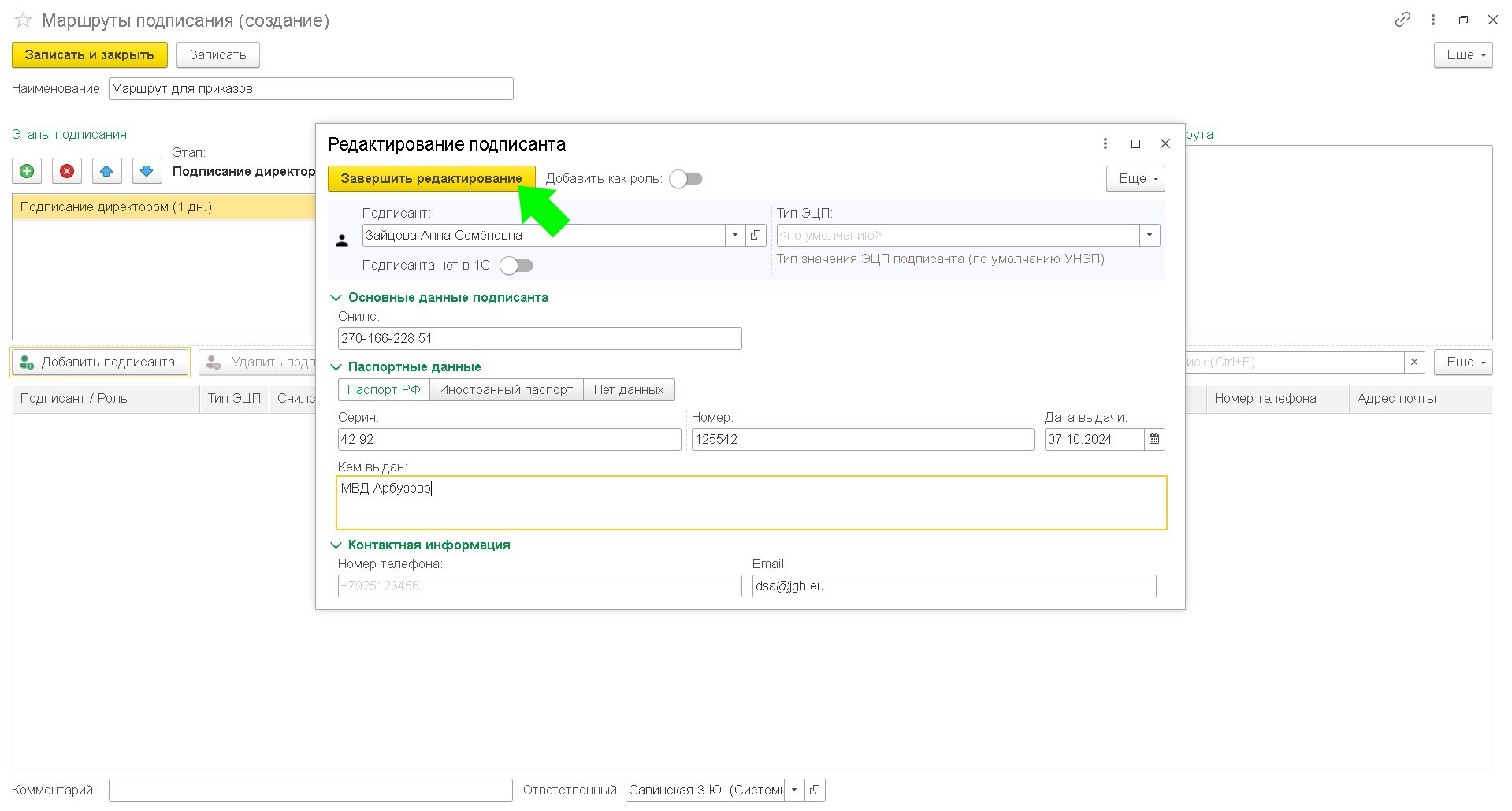Click the green add stage icon

click(x=27, y=171)
